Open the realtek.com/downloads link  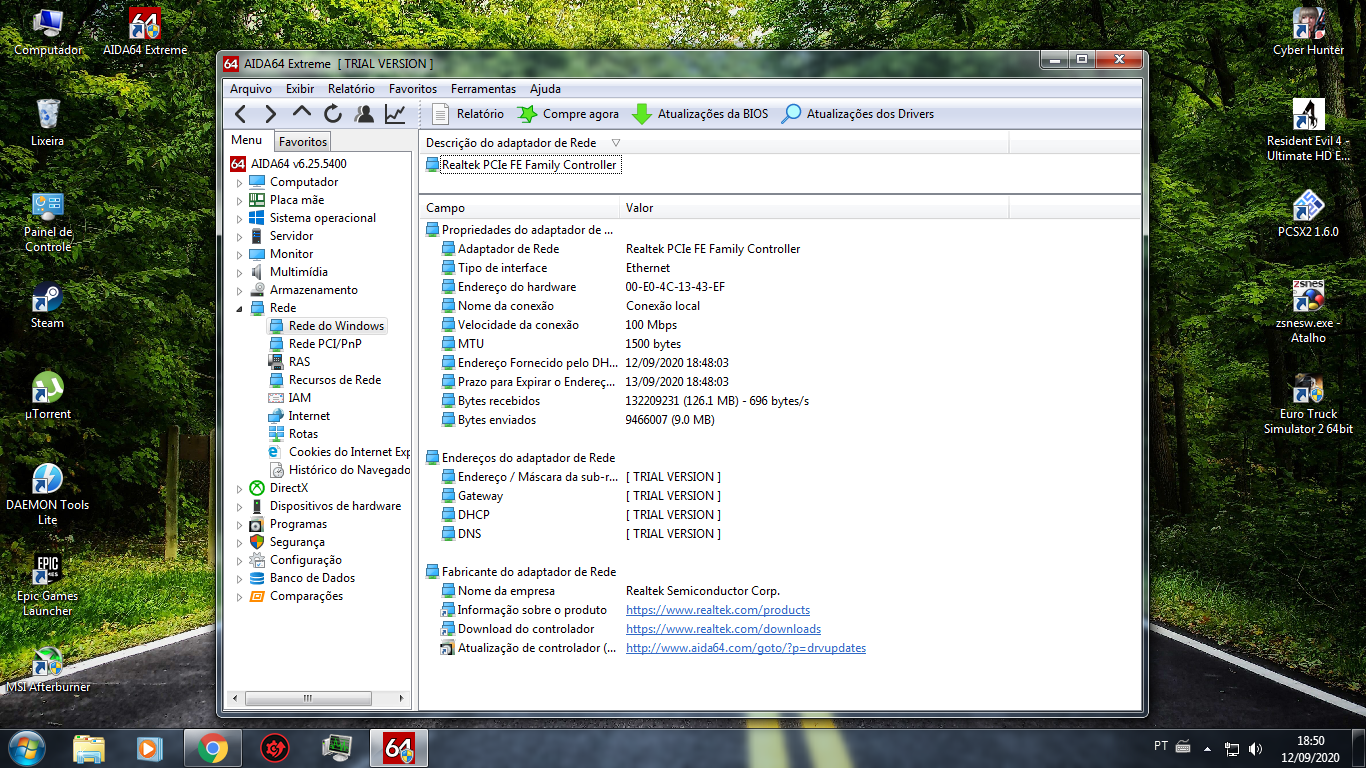(x=723, y=629)
